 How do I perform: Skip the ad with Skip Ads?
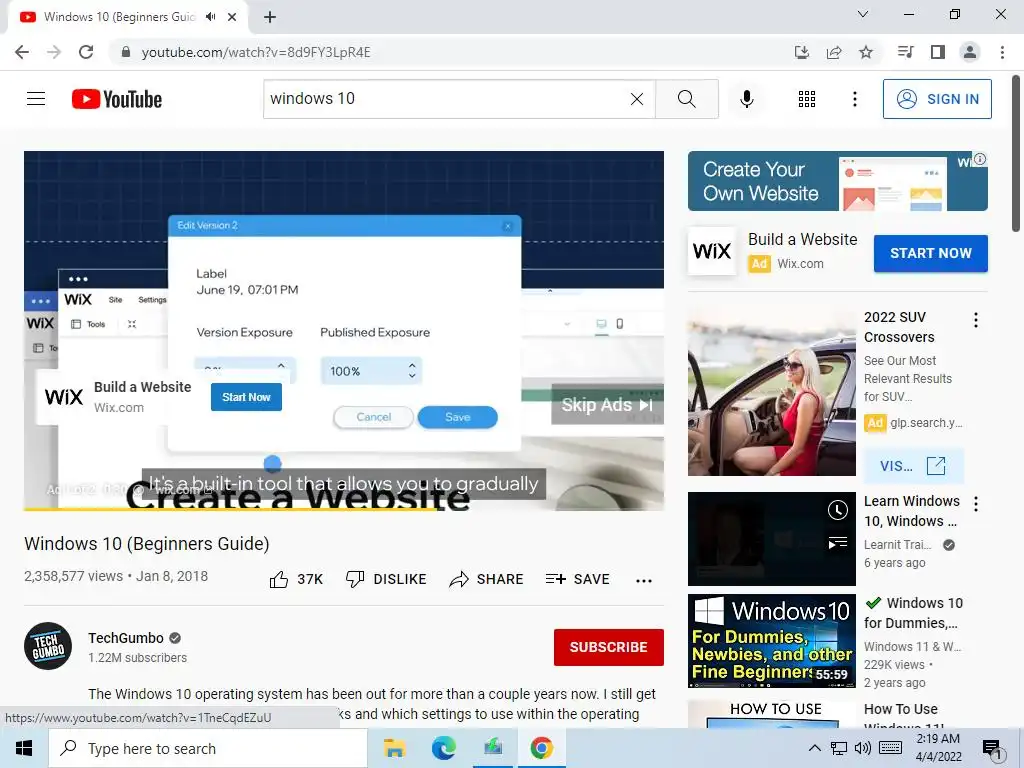click(607, 405)
